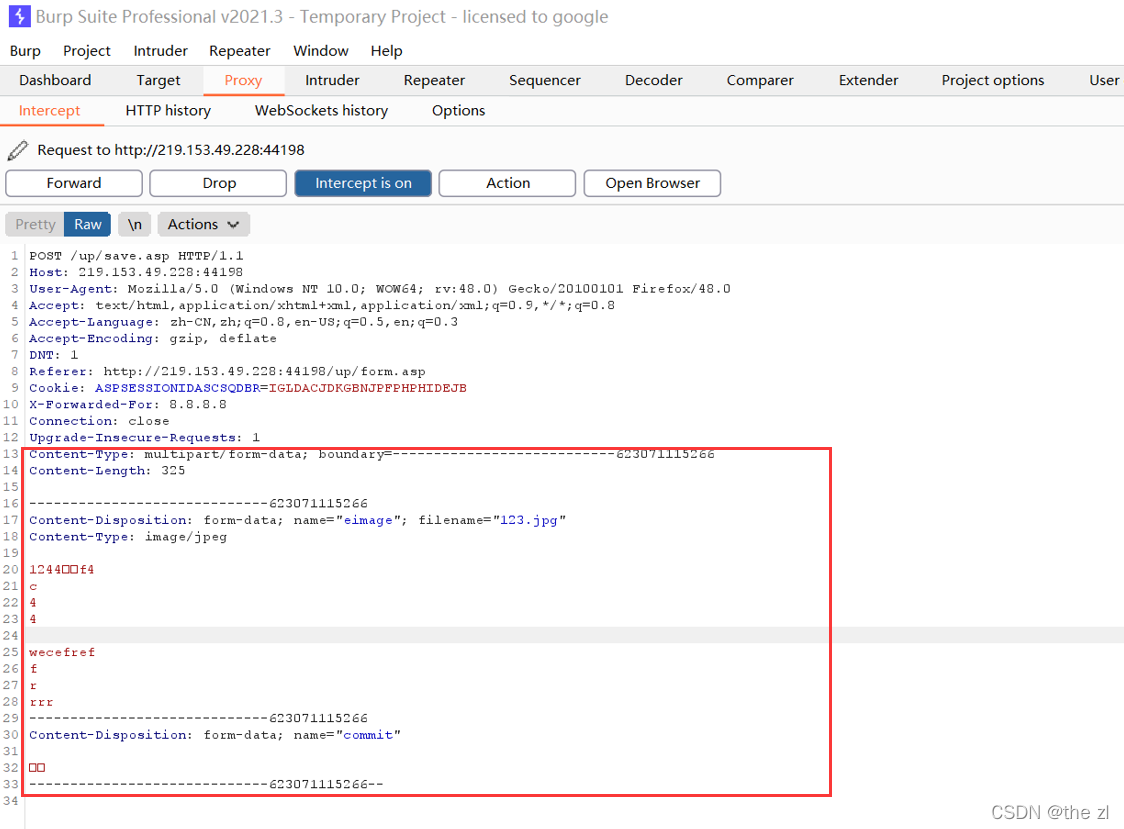
Task: Click the DNT: 1 header line
Action: pos(54,355)
